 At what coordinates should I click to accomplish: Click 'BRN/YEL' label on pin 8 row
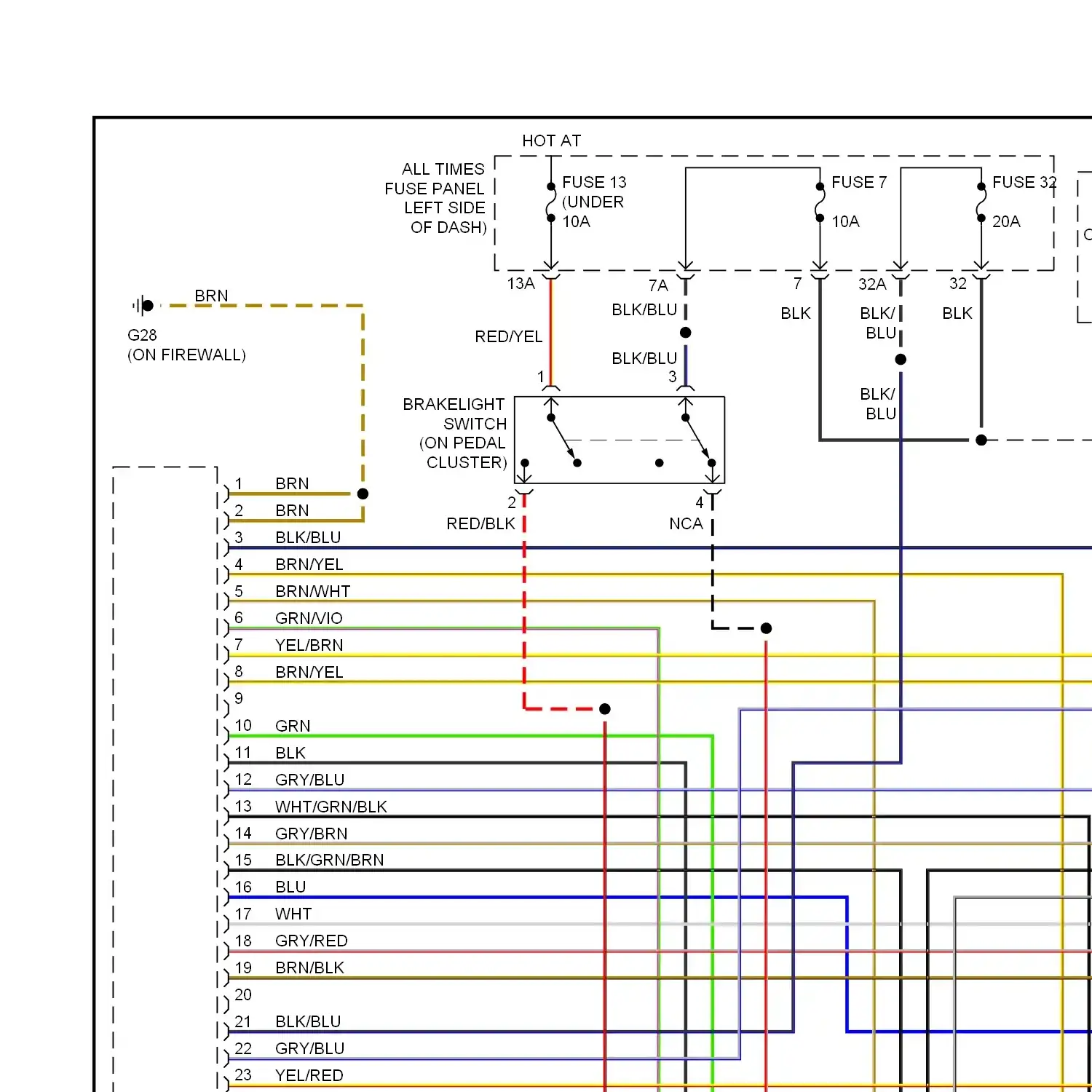coord(309,672)
